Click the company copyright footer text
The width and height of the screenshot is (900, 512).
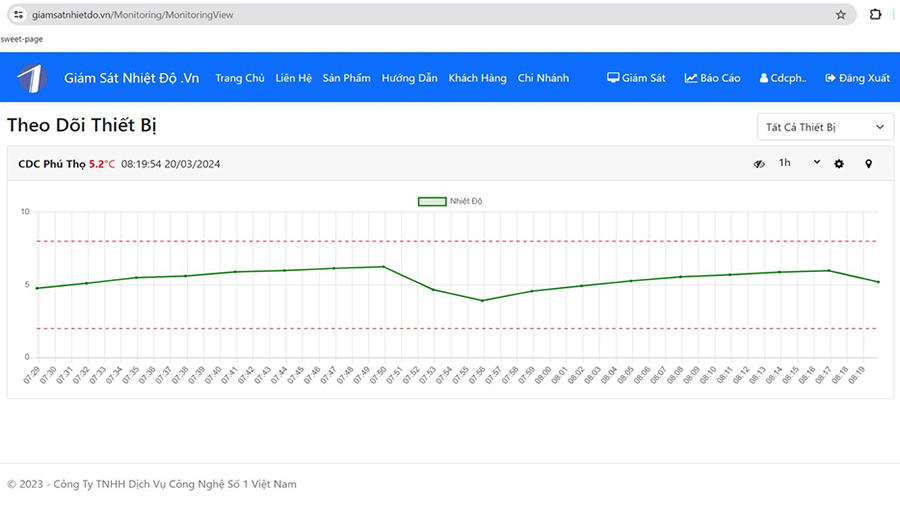[152, 484]
